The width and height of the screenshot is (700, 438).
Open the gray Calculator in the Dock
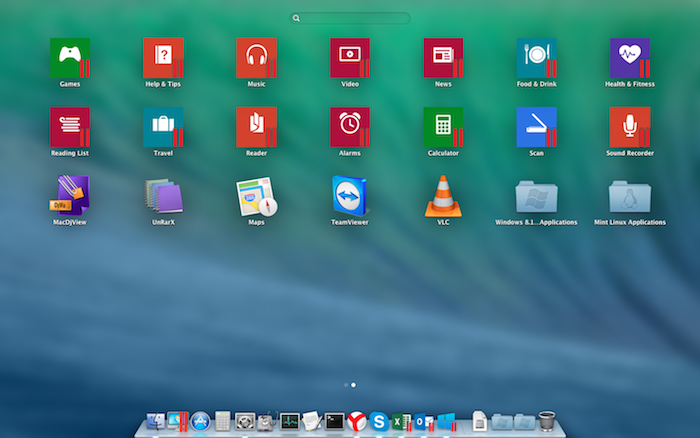[222, 421]
